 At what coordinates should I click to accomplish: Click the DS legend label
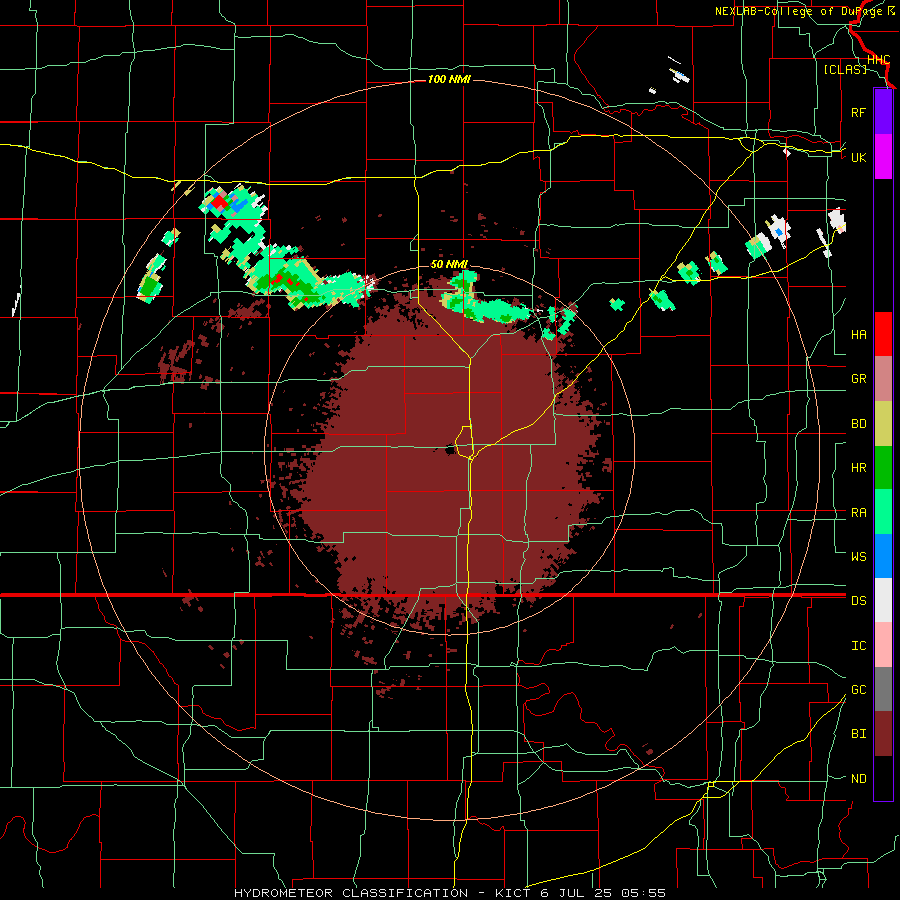coord(858,601)
